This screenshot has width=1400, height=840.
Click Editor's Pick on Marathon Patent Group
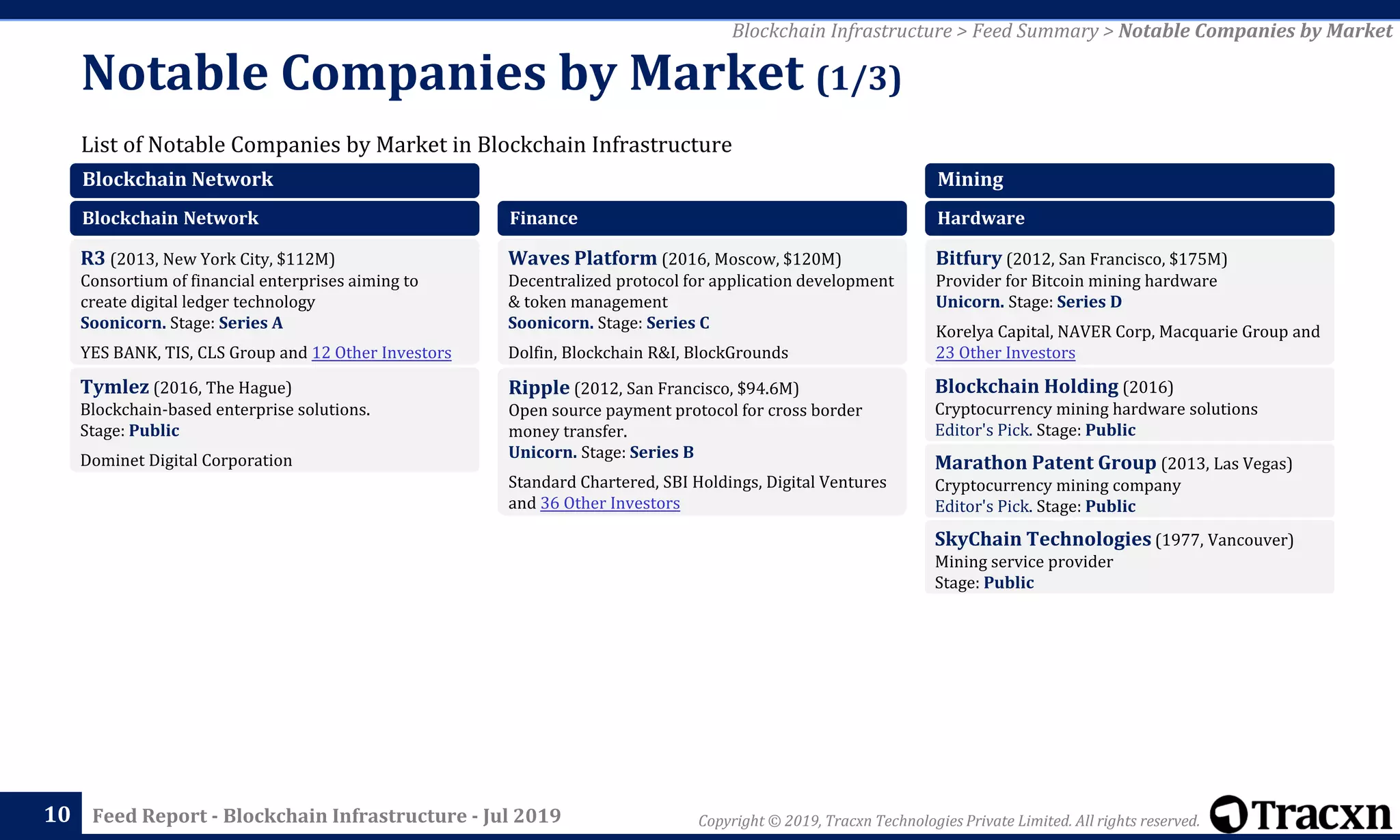tap(983, 506)
